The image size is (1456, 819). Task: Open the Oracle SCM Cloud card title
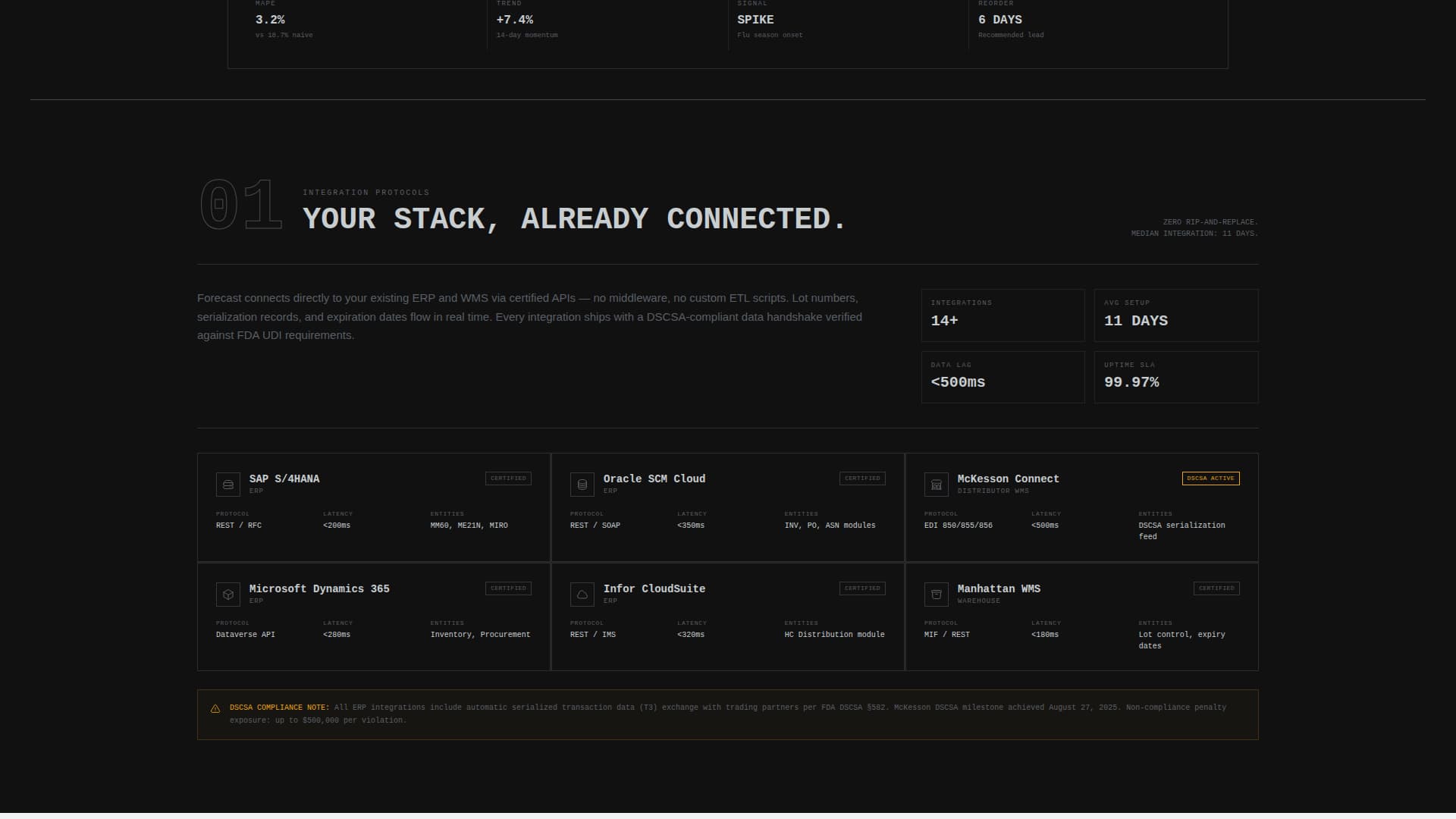[x=654, y=479]
